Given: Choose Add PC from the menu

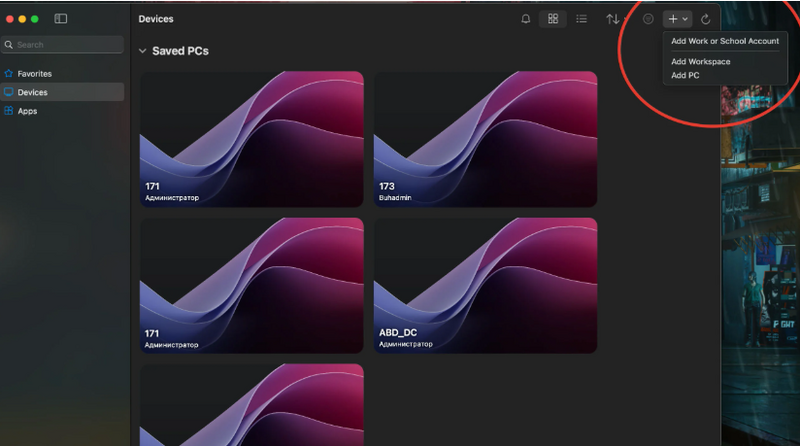Looking at the screenshot, I should pos(685,75).
